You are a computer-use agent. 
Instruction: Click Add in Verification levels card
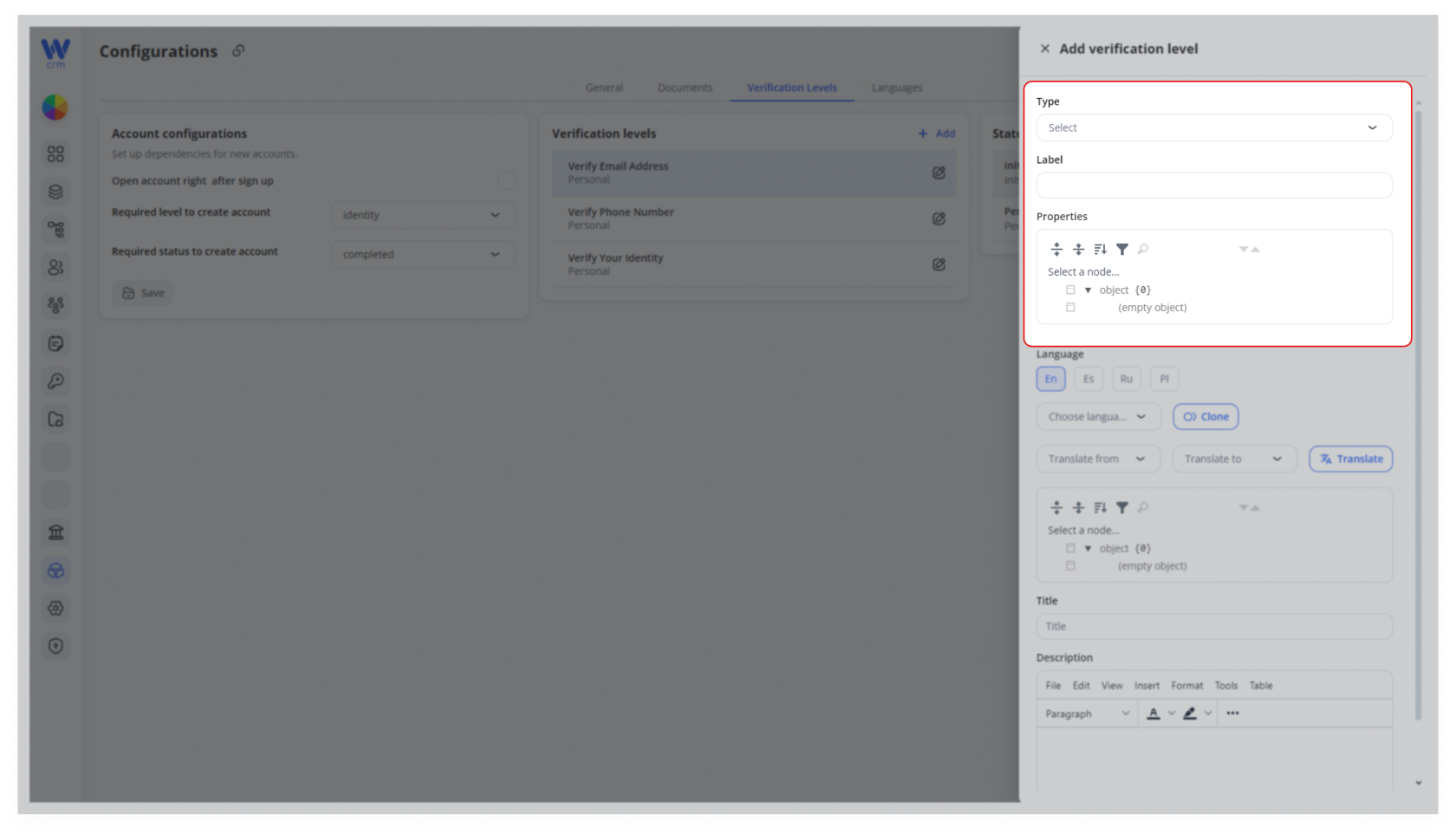pyautogui.click(x=937, y=134)
